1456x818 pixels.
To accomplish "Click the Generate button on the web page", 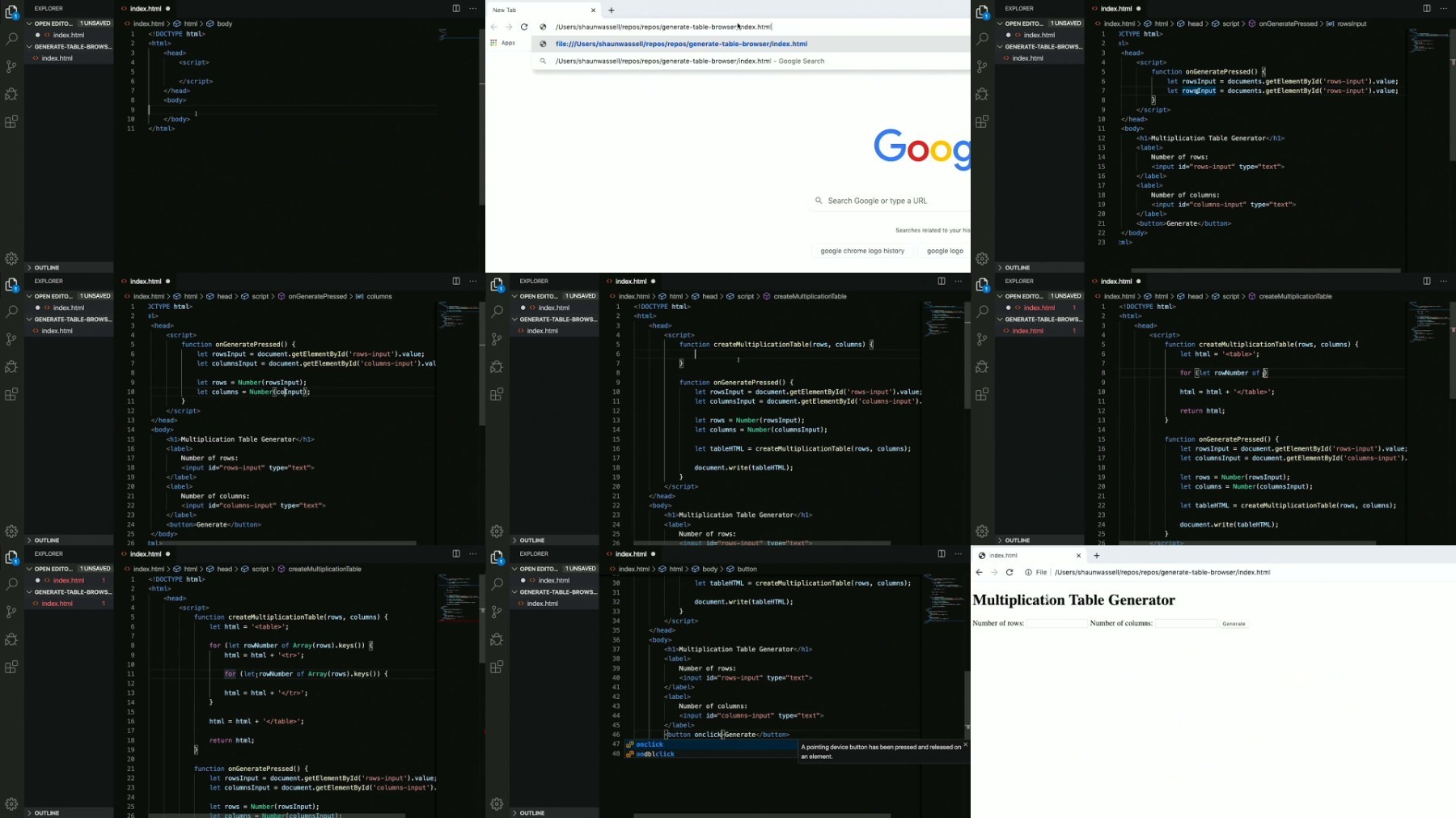I will click(1234, 624).
